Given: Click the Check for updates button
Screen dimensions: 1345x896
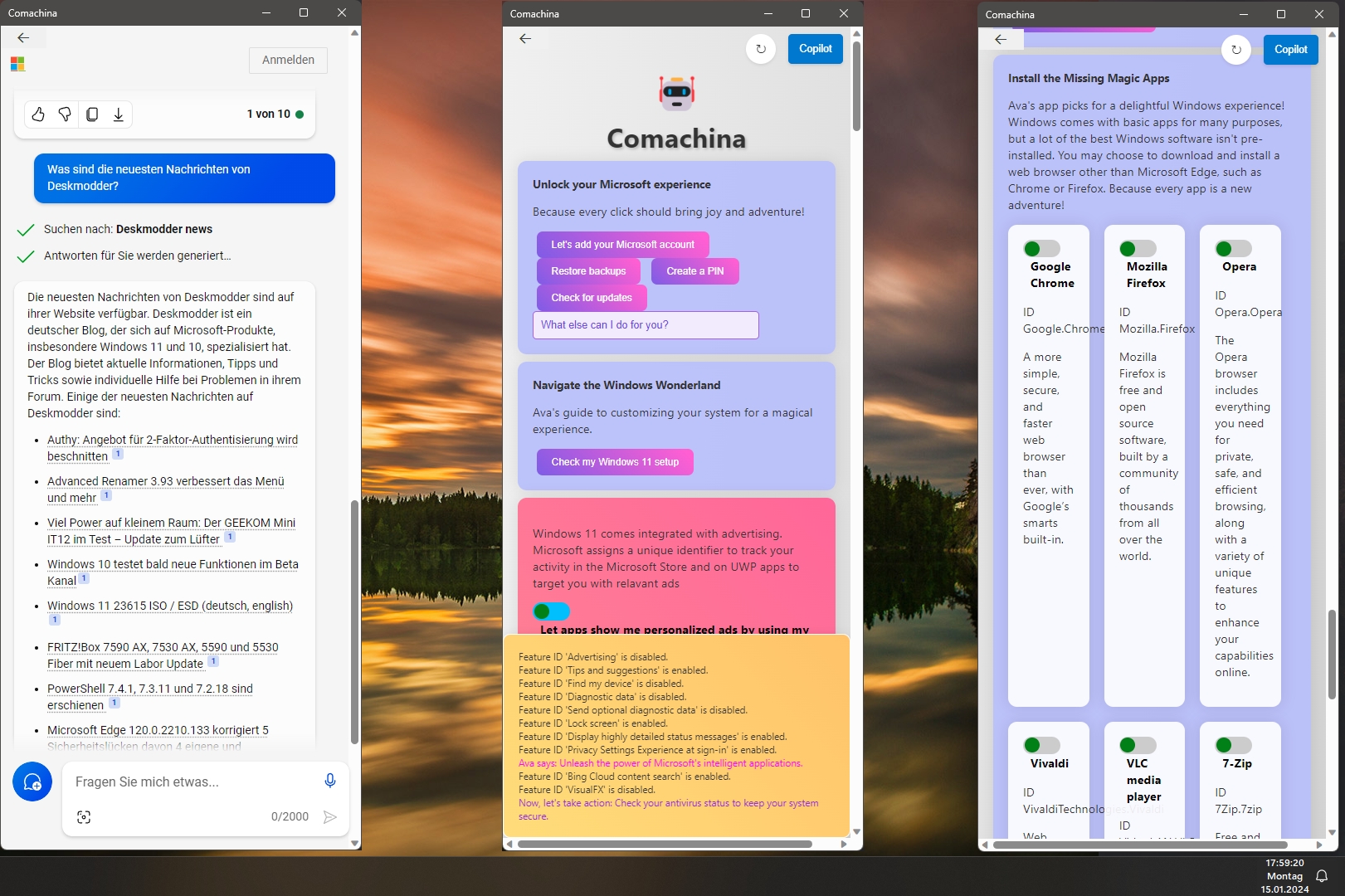Looking at the screenshot, I should pos(592,298).
